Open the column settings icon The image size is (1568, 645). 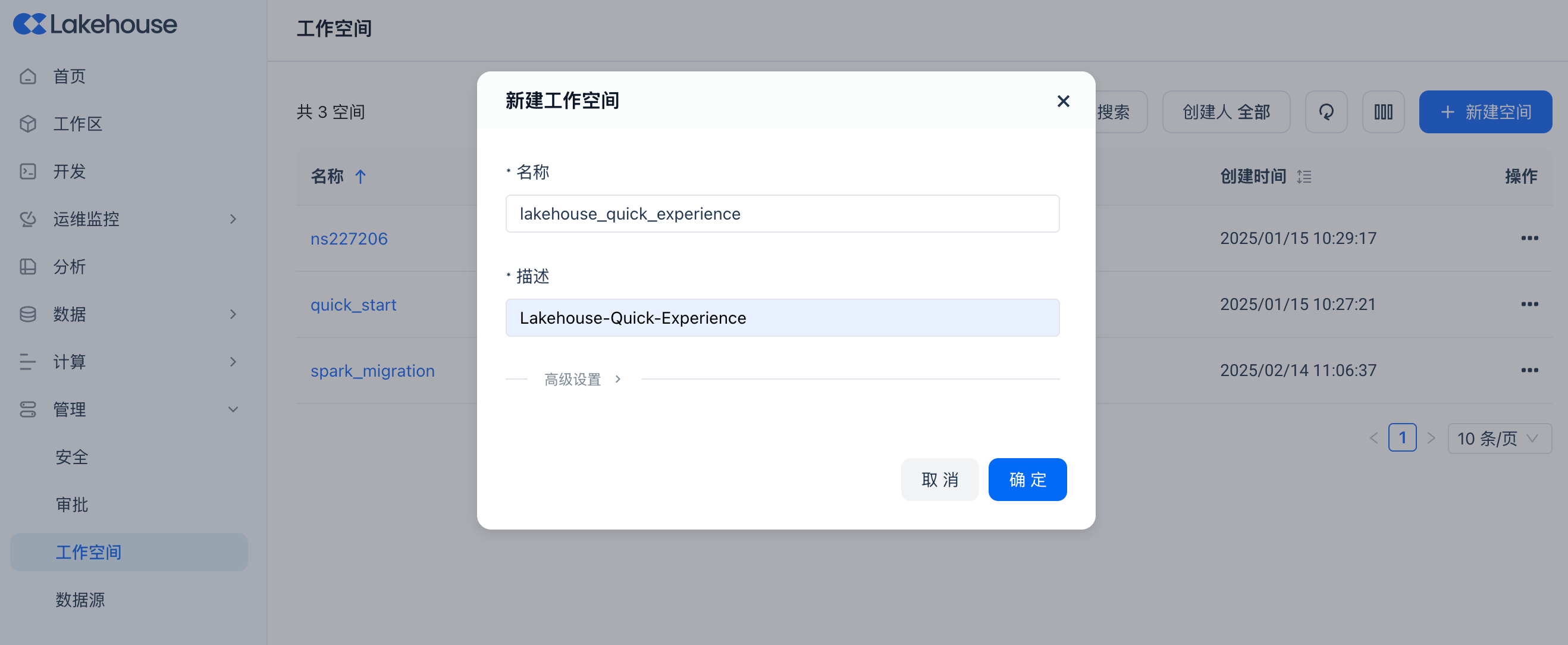pyautogui.click(x=1383, y=112)
